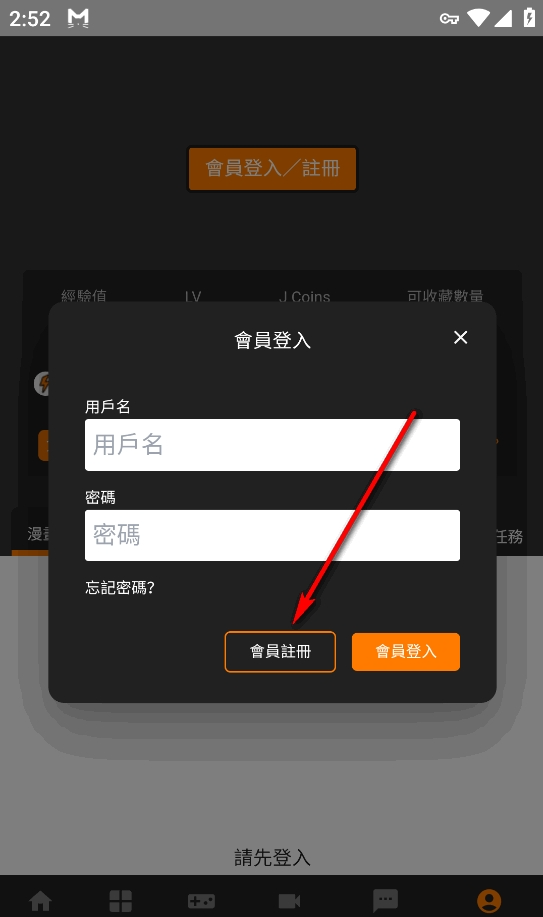Close the 會員登入 dialog with X
543x917 pixels.
tap(460, 337)
